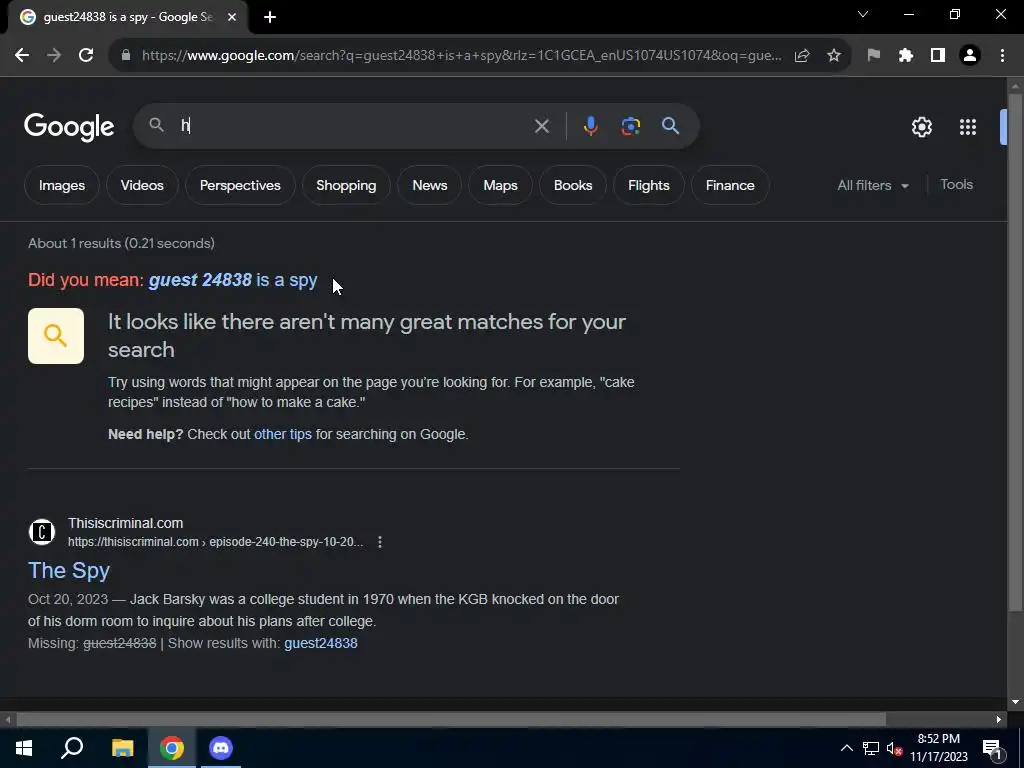The image size is (1024, 768).
Task: Expand the All filters dropdown
Action: click(x=873, y=185)
